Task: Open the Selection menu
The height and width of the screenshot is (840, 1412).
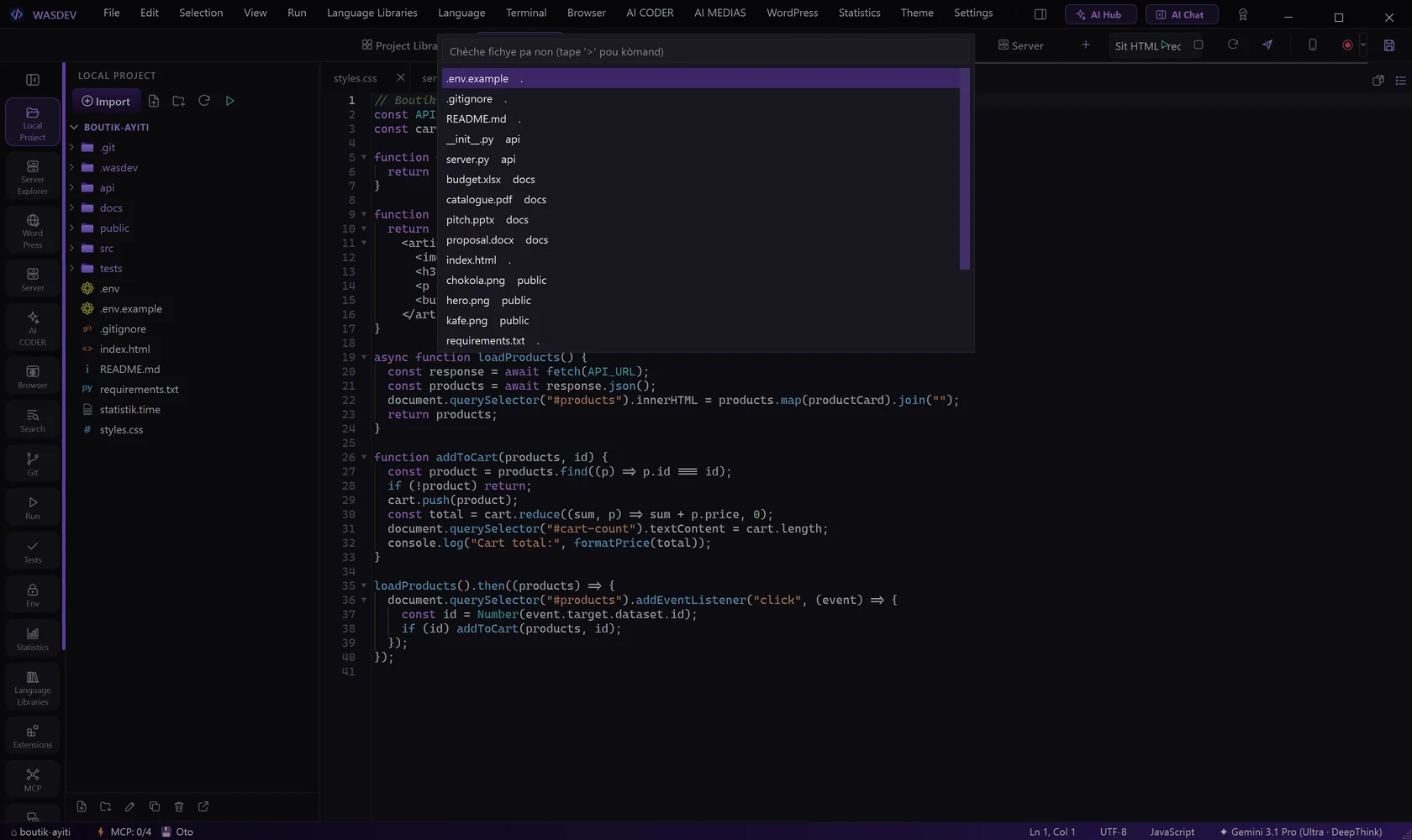Action: coord(201,13)
